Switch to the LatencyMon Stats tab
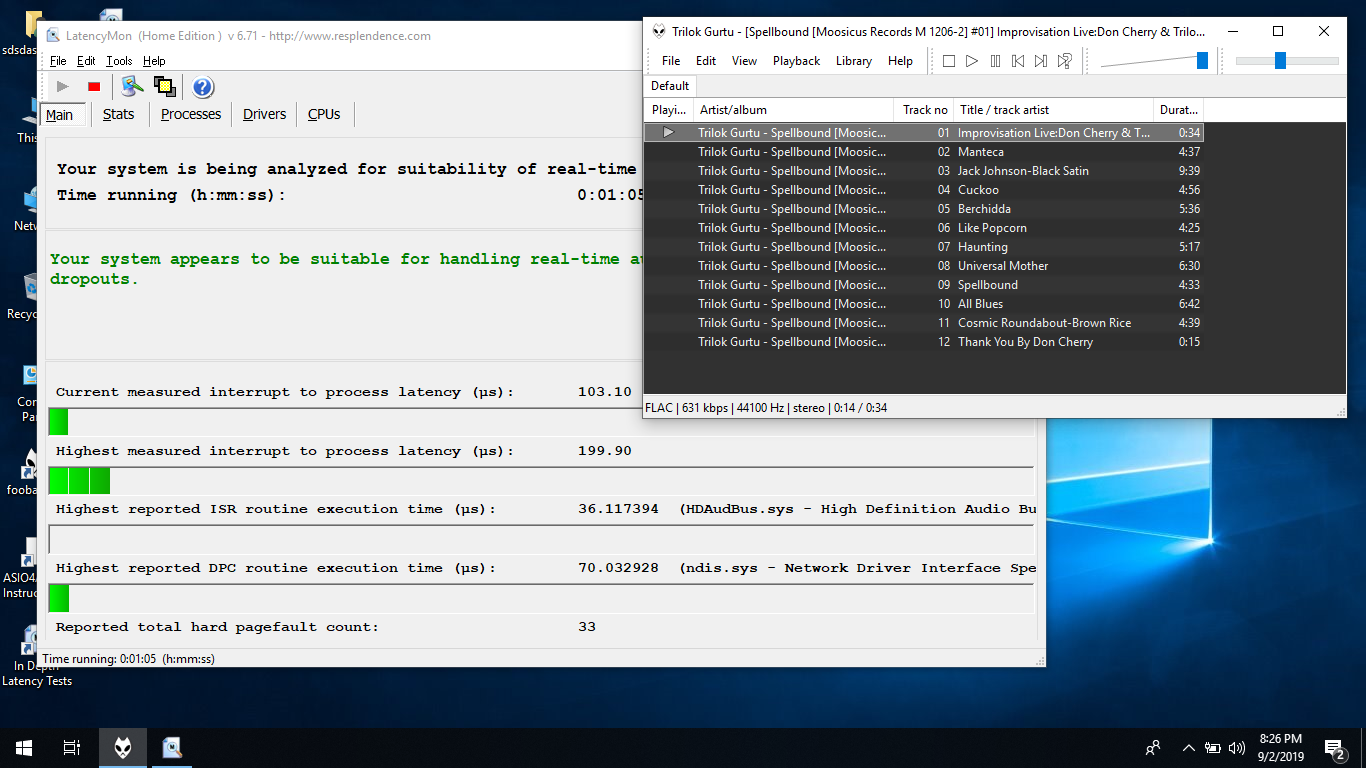The height and width of the screenshot is (768, 1366). (x=118, y=114)
